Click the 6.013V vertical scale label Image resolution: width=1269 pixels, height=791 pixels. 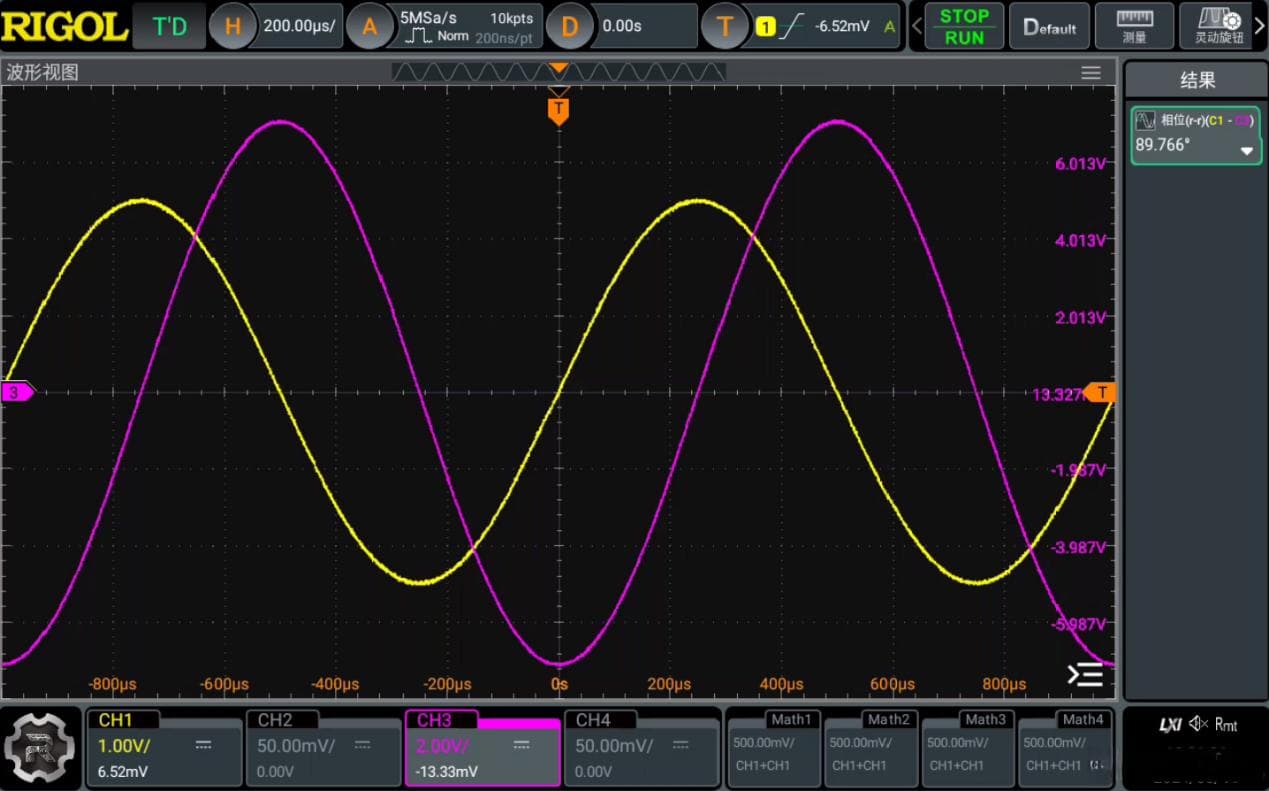tap(1080, 164)
